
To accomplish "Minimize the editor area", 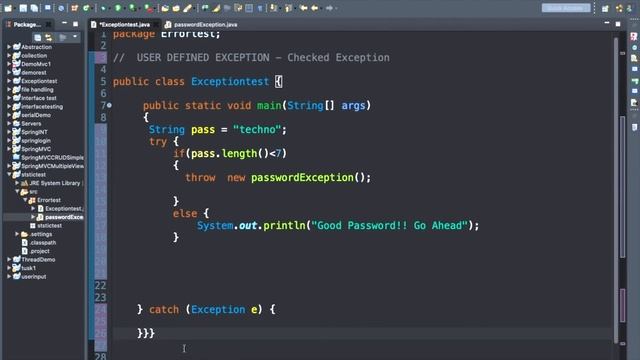I will pyautogui.click(x=607, y=24).
